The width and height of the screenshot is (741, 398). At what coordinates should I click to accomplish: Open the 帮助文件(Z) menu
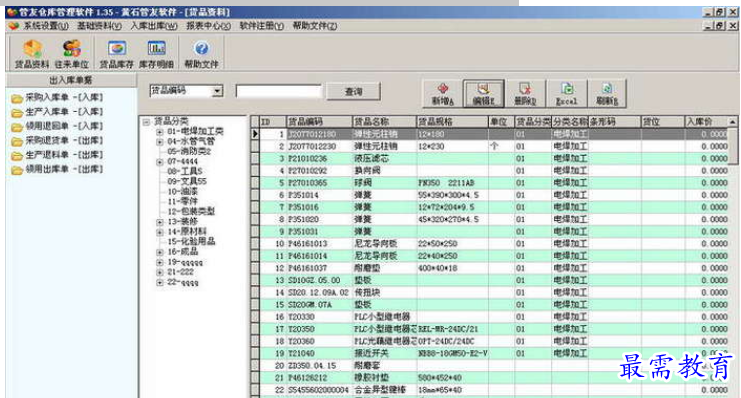pyautogui.click(x=315, y=26)
